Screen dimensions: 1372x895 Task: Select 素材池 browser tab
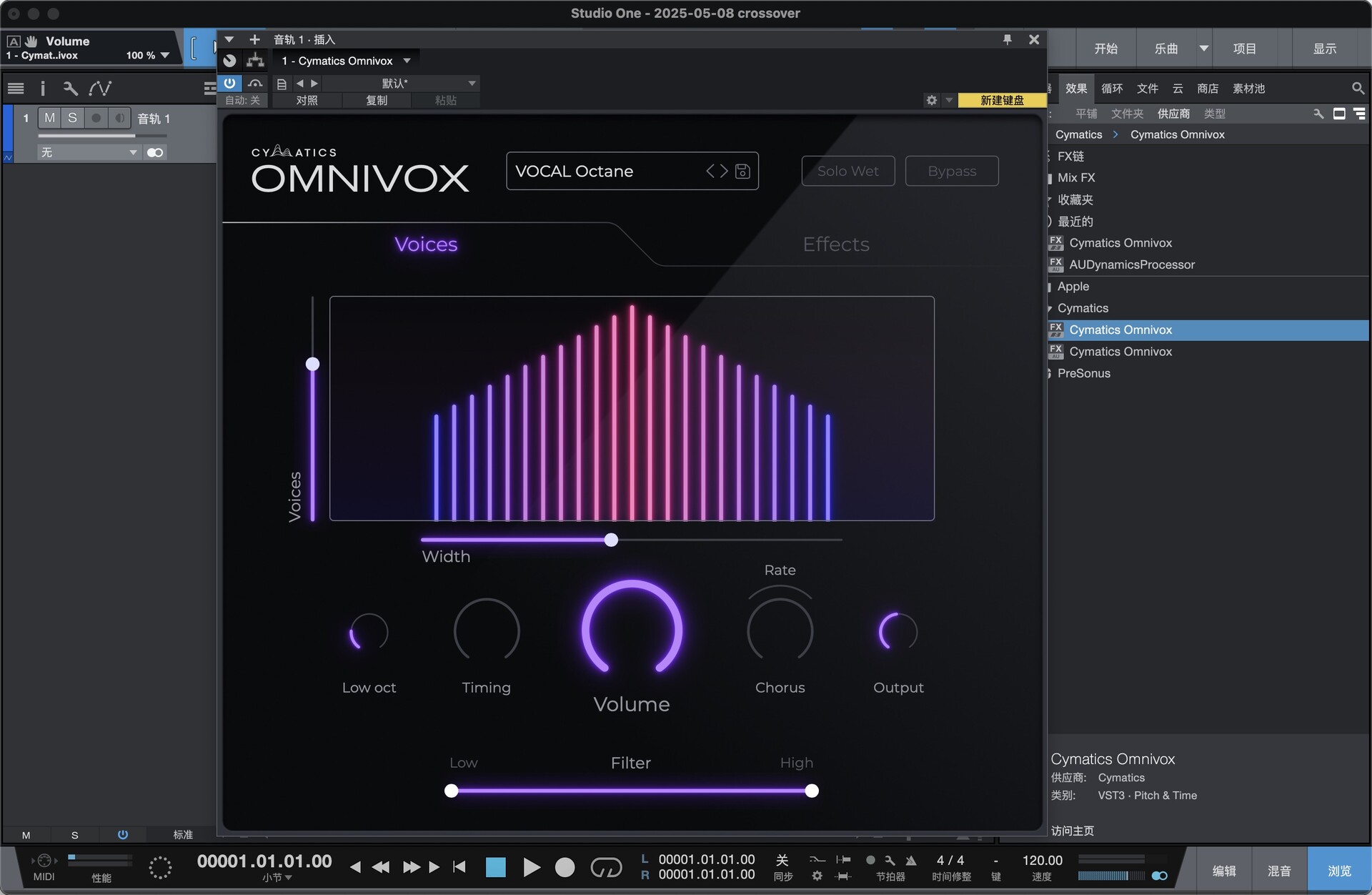pos(1248,88)
